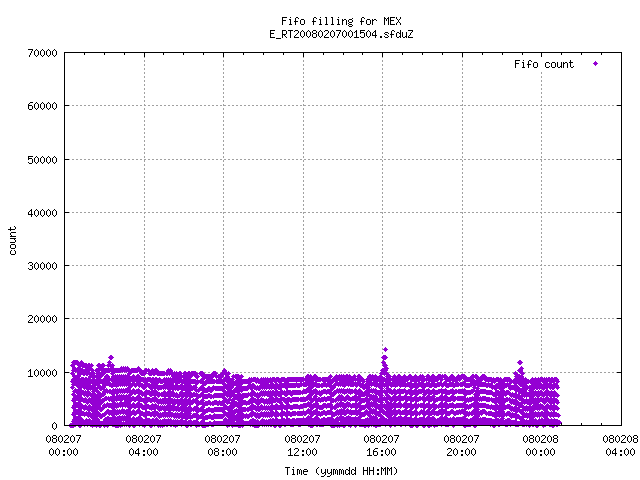Click the x-axis tick label 080208 04:00

pyautogui.click(x=620, y=446)
